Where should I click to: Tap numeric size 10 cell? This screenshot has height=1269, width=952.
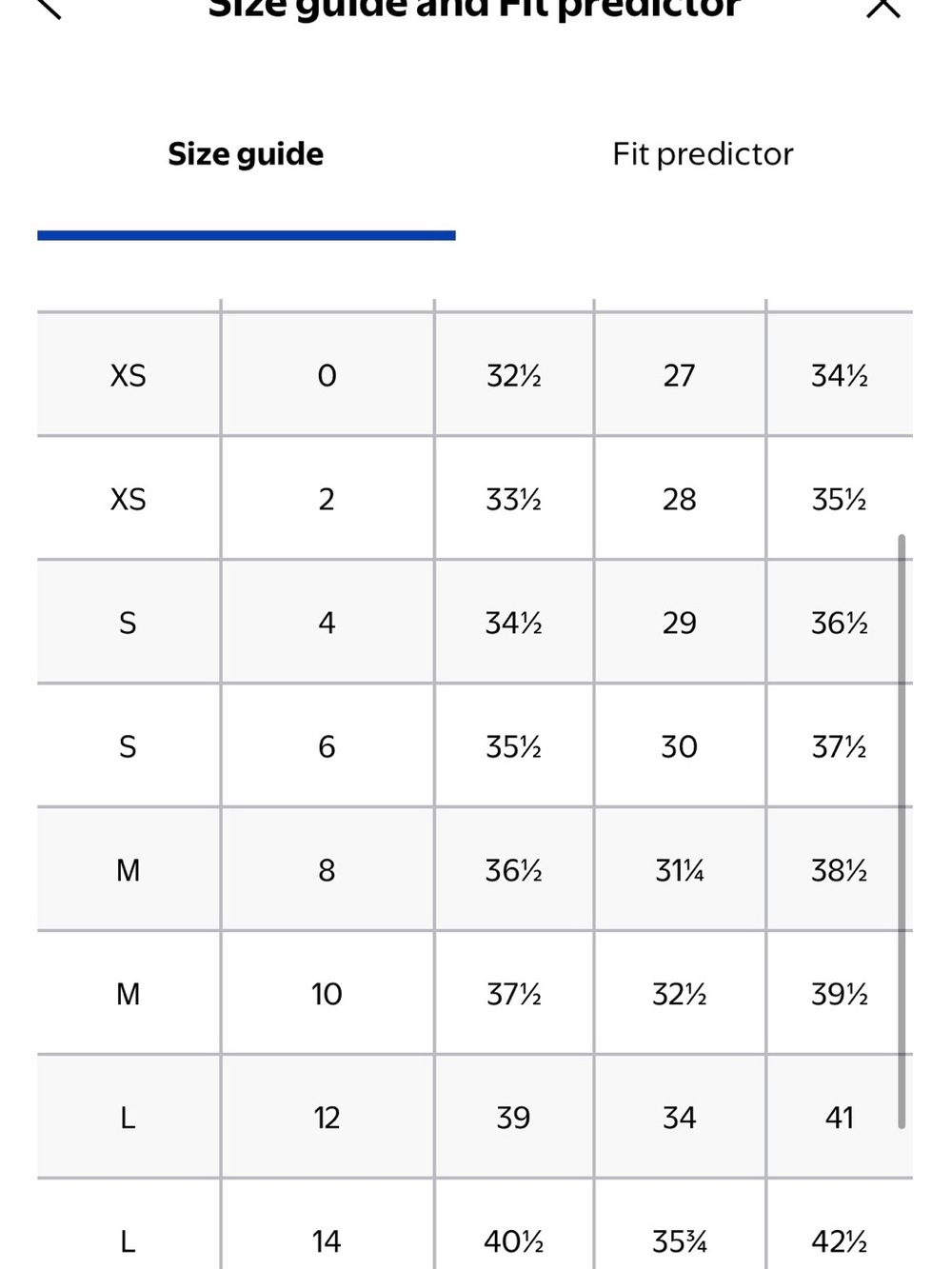click(x=327, y=994)
